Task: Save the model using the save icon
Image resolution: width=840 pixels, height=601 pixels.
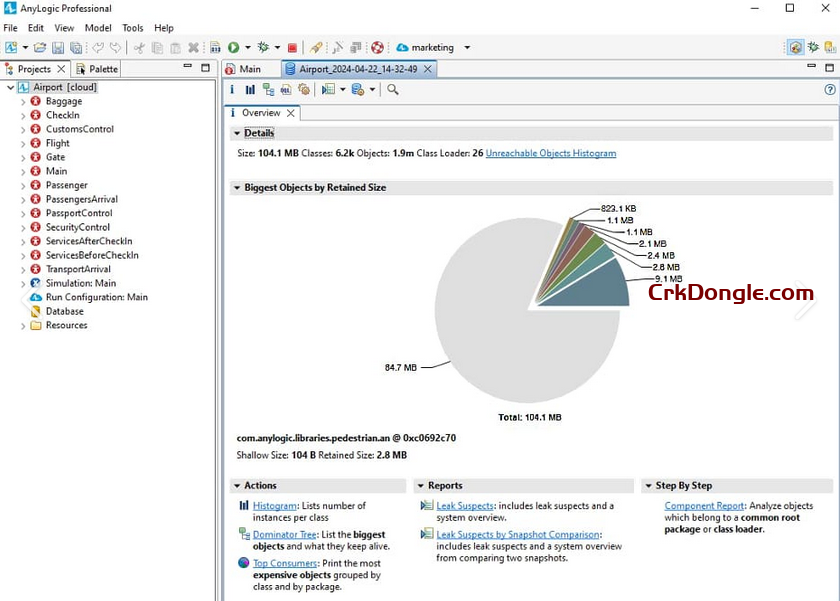Action: 59,47
